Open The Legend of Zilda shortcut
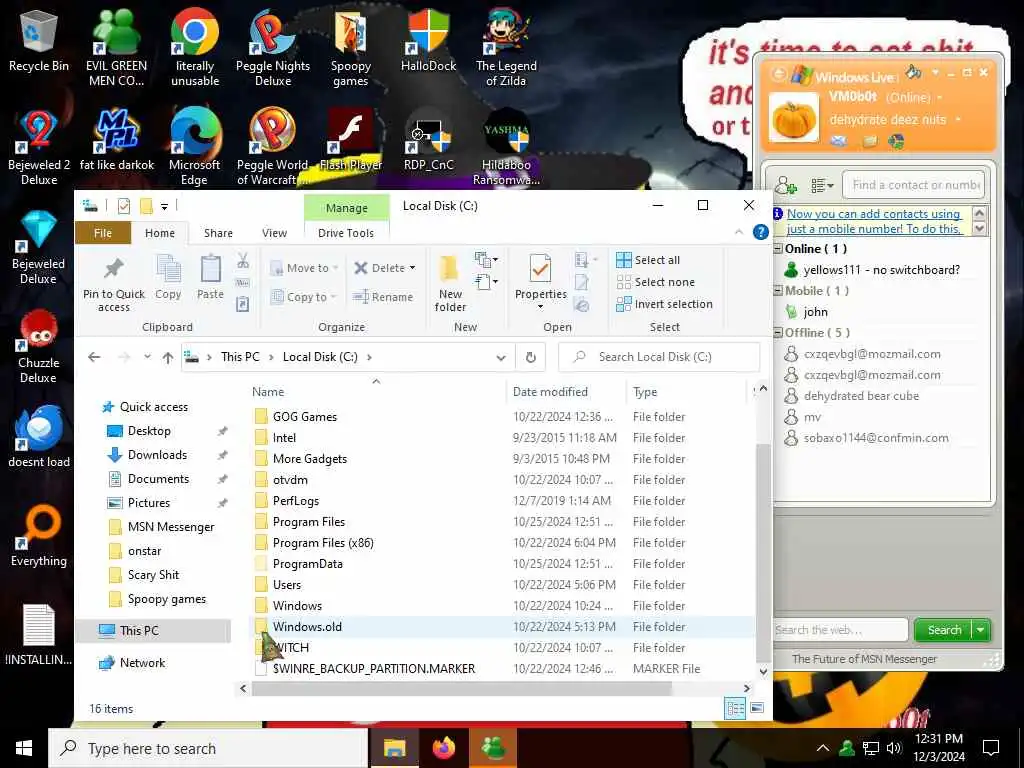The height and width of the screenshot is (768, 1024). coord(506,47)
